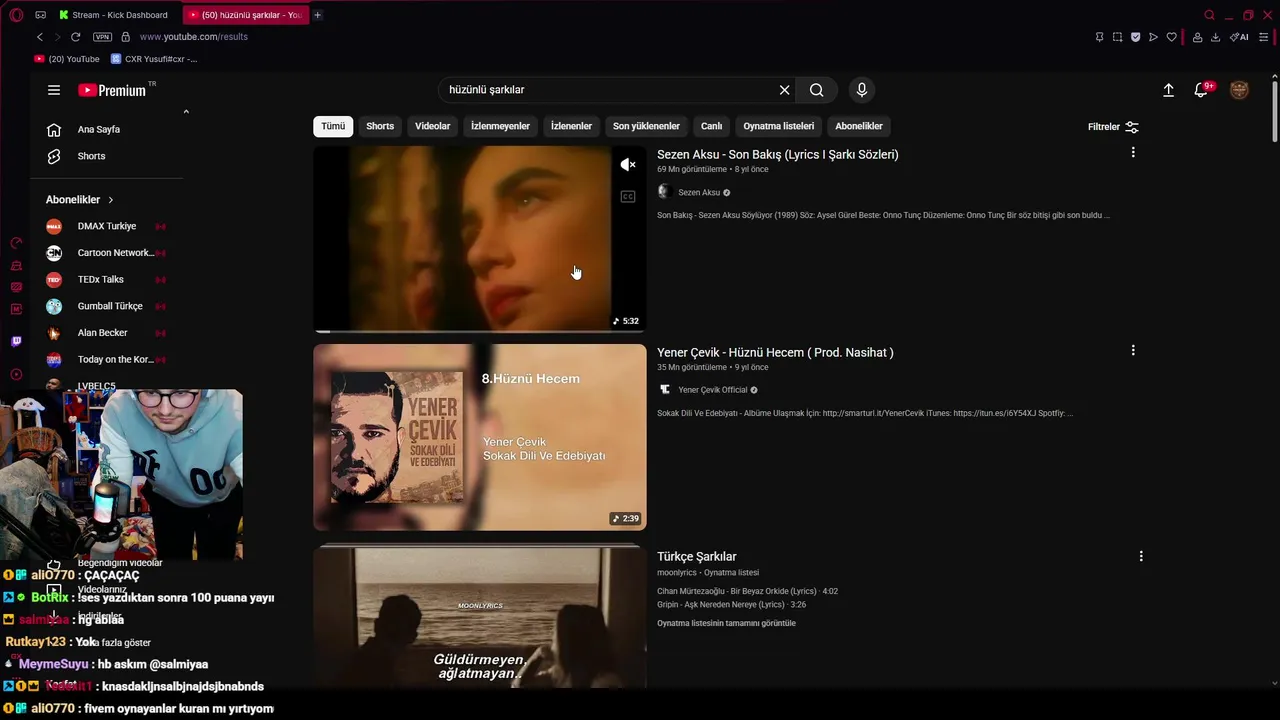Bookmark the page with the heart icon
Screen dimensions: 1280x720
pyautogui.click(x=1172, y=37)
